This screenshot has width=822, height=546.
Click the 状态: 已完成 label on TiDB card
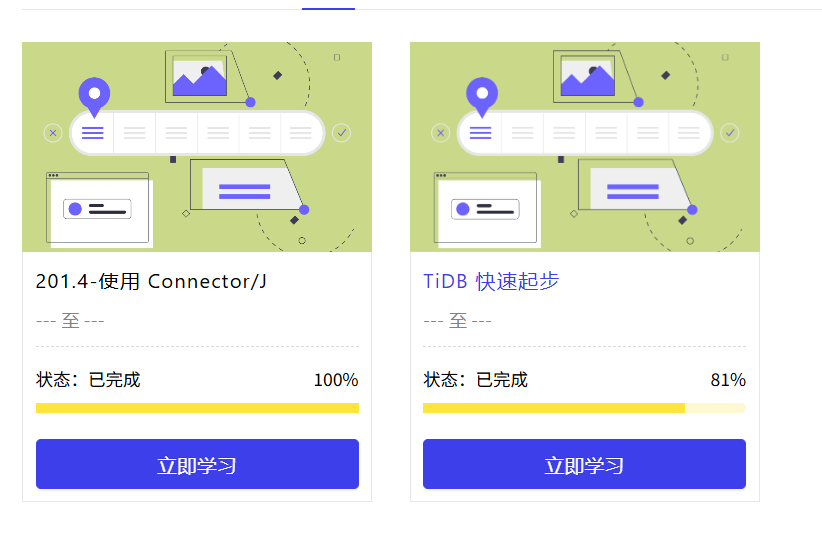click(475, 380)
